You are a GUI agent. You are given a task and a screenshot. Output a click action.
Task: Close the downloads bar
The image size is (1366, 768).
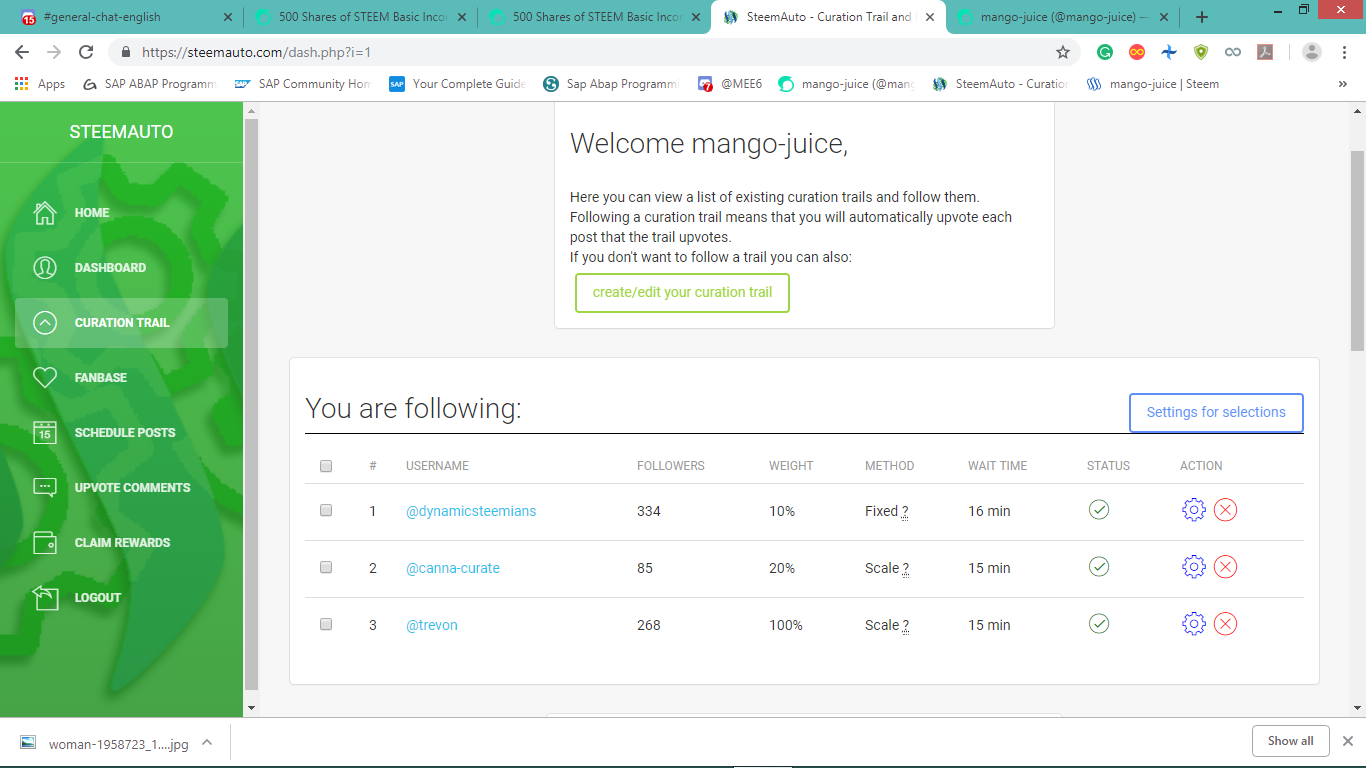pos(1347,741)
